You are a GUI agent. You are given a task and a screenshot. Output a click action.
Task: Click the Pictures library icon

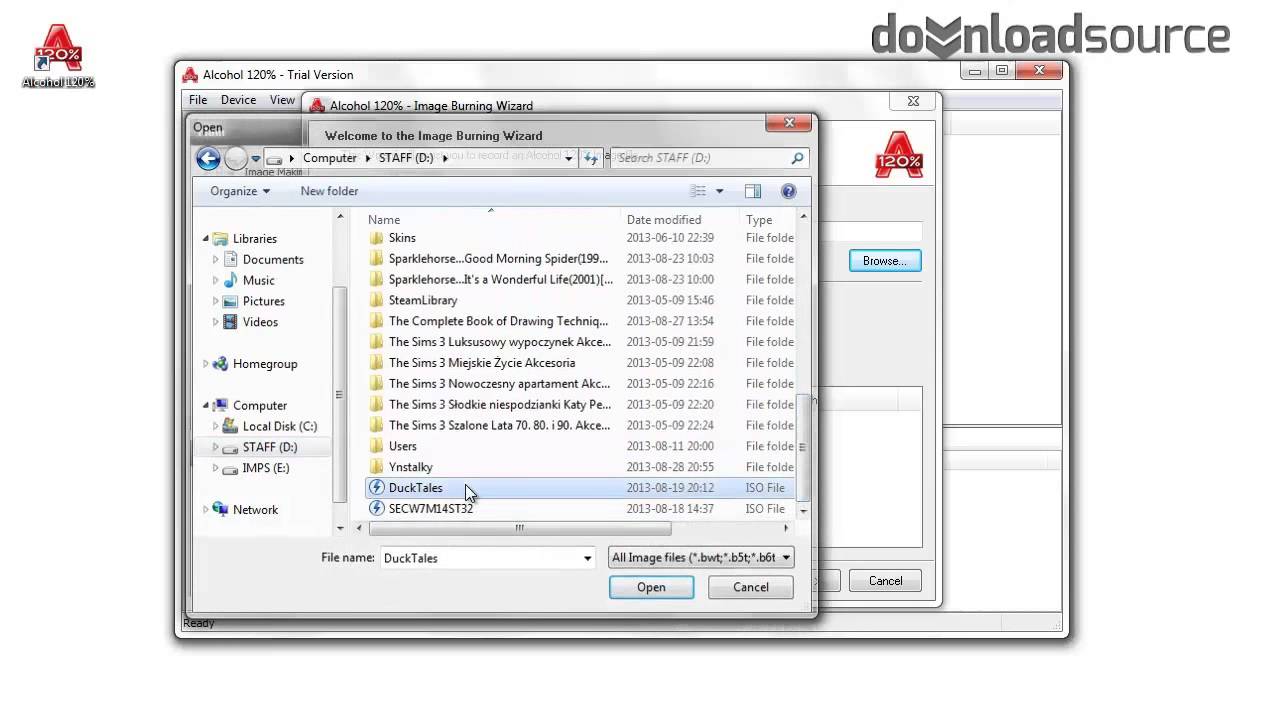tap(230, 301)
